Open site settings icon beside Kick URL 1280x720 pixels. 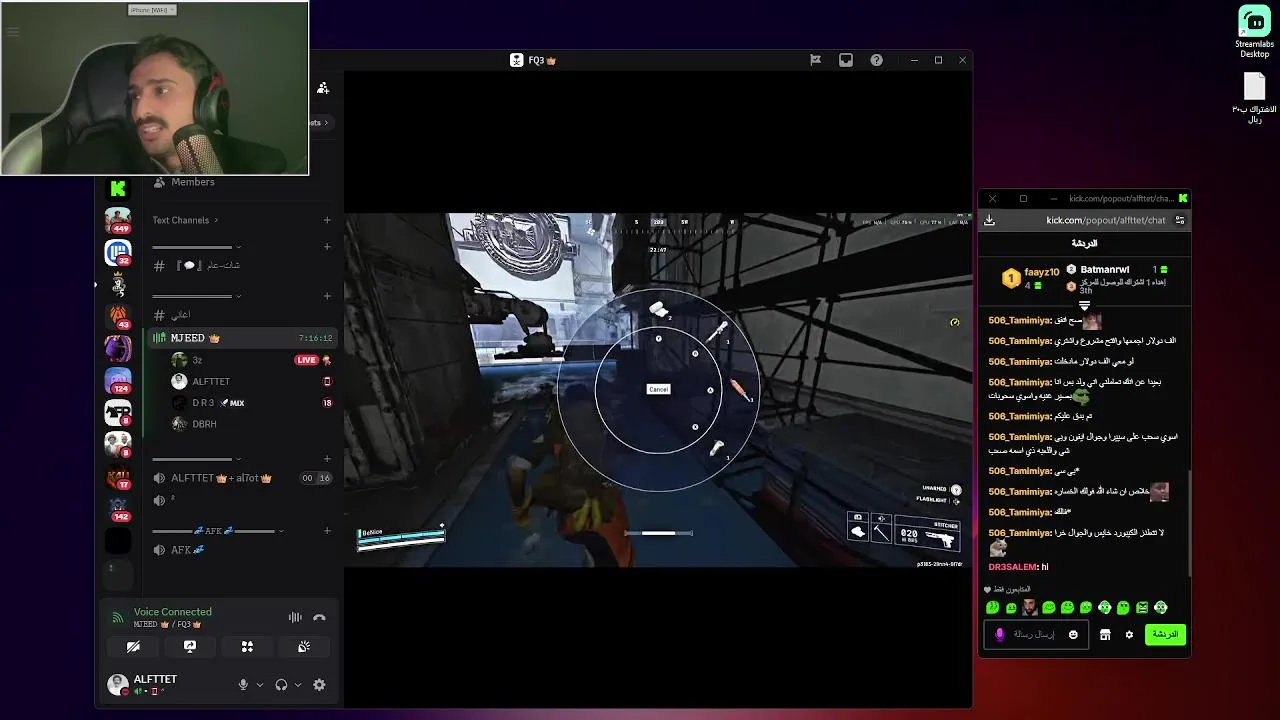(x=1180, y=220)
